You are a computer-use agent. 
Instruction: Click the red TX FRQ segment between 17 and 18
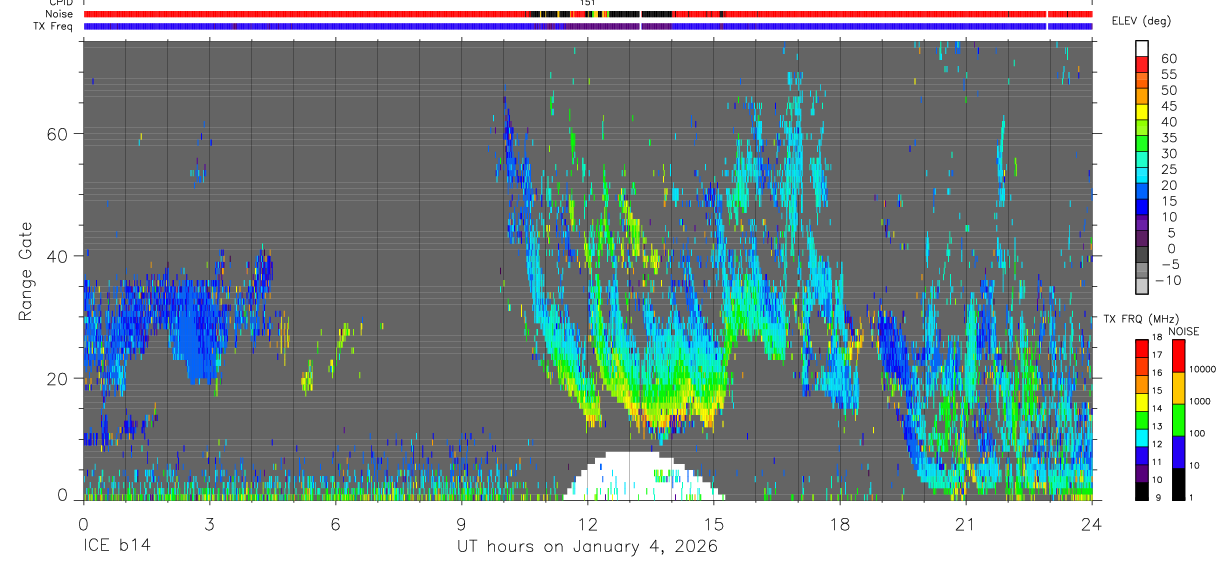1142,347
